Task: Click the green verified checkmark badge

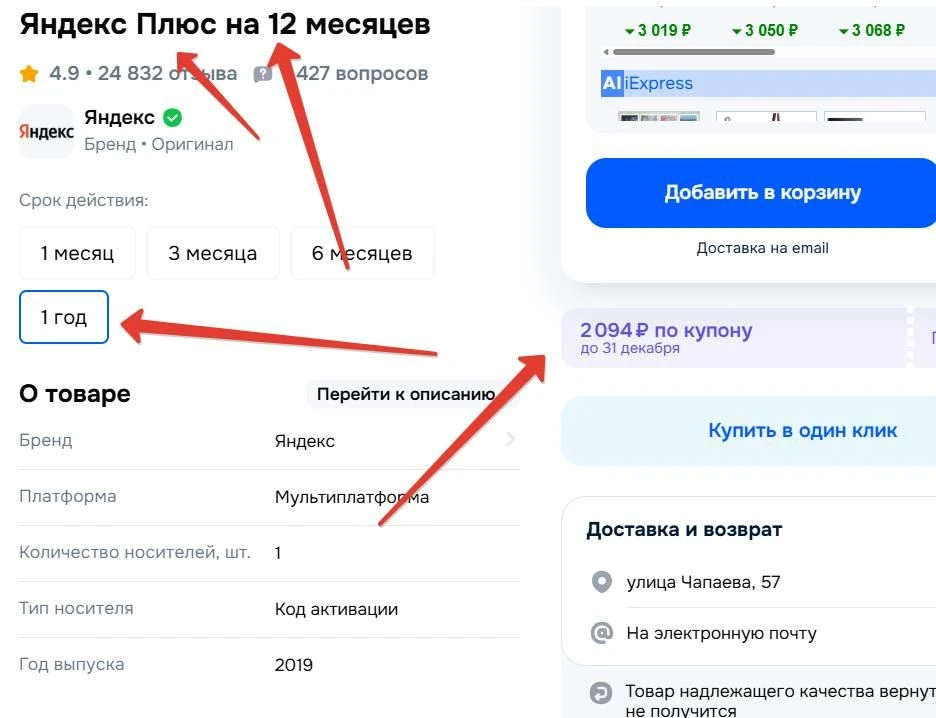Action: click(173, 118)
